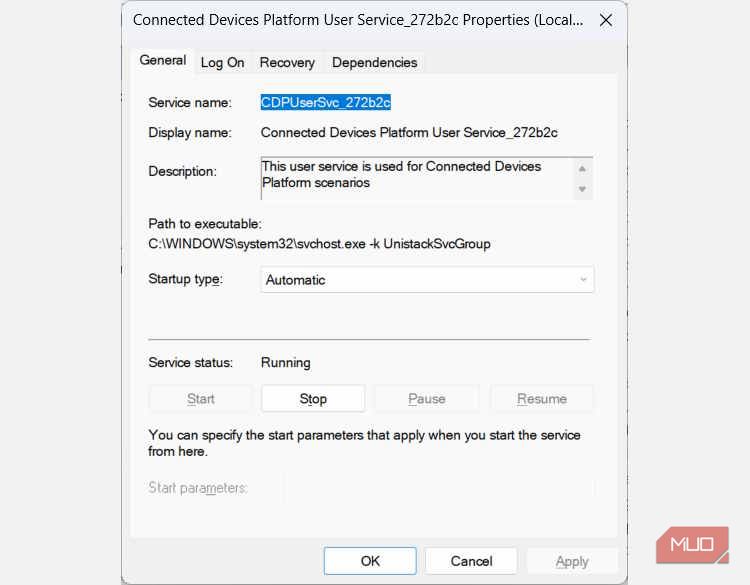
Task: Select the General tab
Action: (163, 61)
